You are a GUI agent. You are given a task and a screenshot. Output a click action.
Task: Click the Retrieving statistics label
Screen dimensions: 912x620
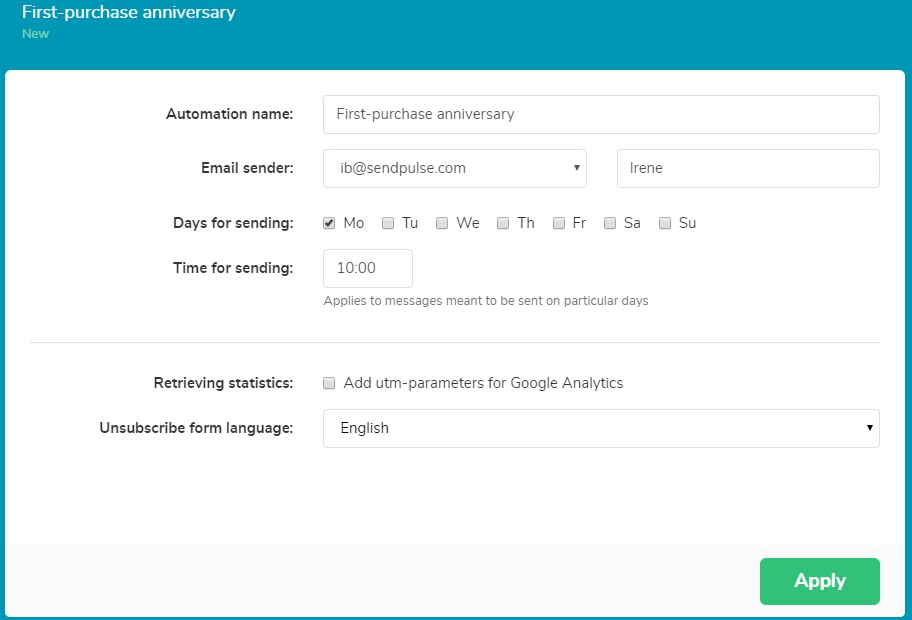coord(222,383)
